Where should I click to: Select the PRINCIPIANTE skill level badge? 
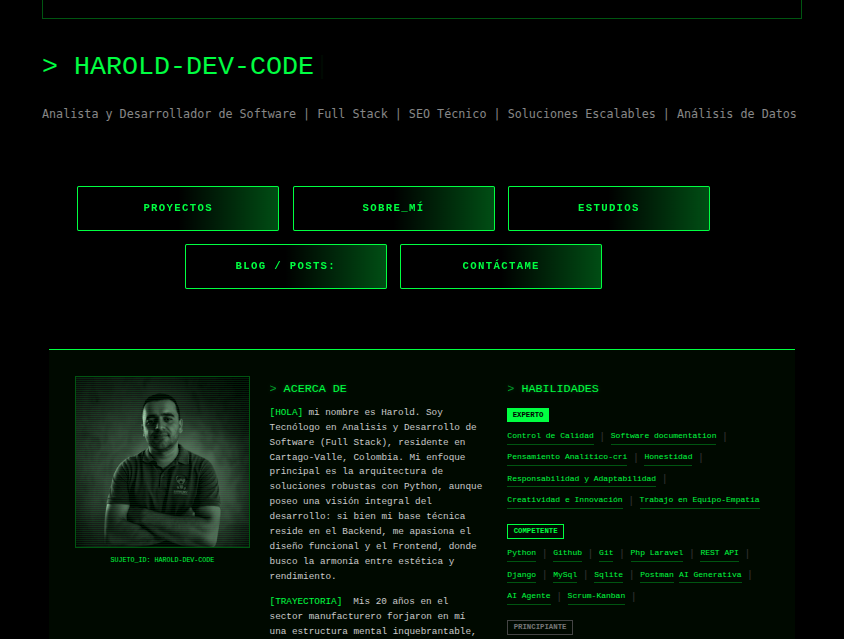pos(539,627)
